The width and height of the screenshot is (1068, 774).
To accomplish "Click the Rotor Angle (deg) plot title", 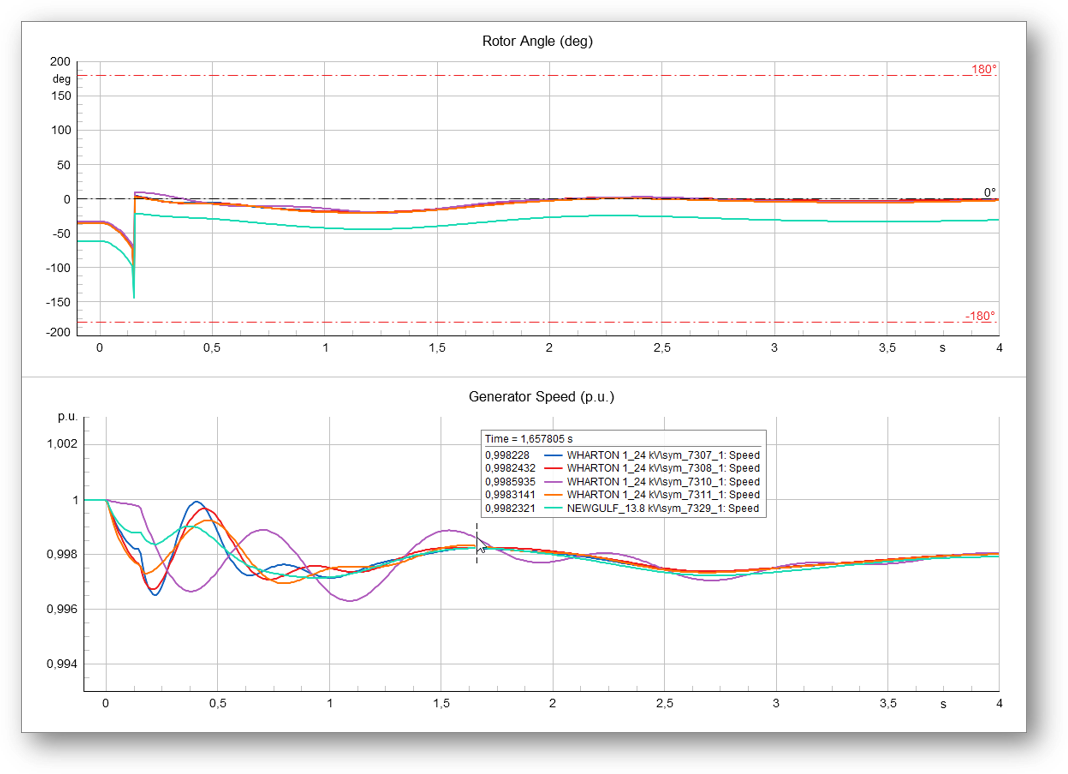I will coord(538,41).
